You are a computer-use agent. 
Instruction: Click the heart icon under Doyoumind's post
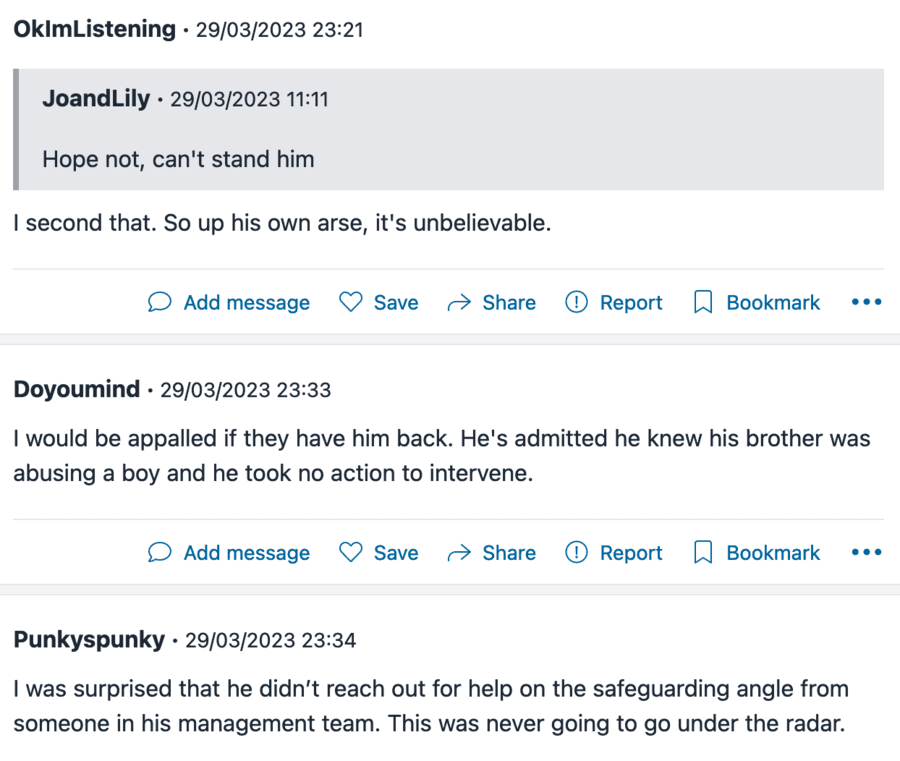(x=350, y=552)
